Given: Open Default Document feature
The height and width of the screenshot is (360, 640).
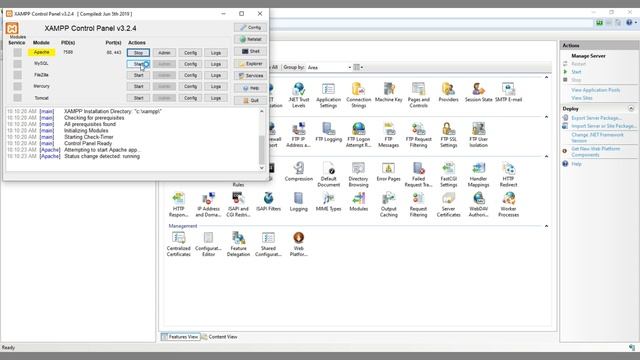Looking at the screenshot, I should click(328, 174).
